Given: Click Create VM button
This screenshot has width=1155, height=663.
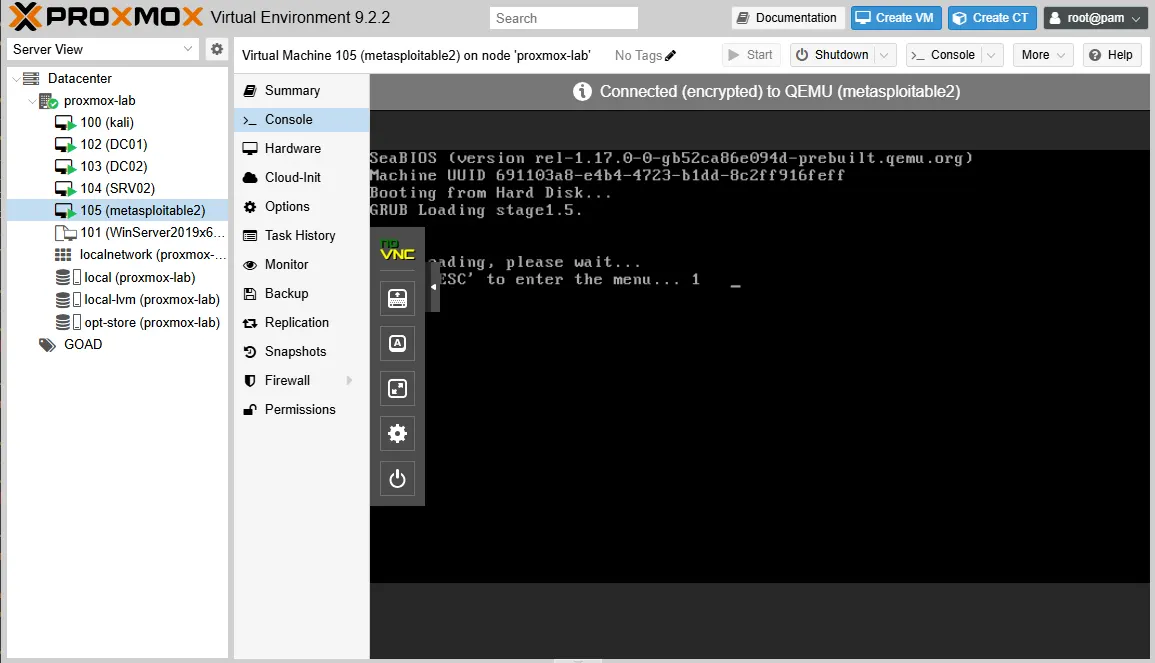Looking at the screenshot, I should pyautogui.click(x=896, y=18).
